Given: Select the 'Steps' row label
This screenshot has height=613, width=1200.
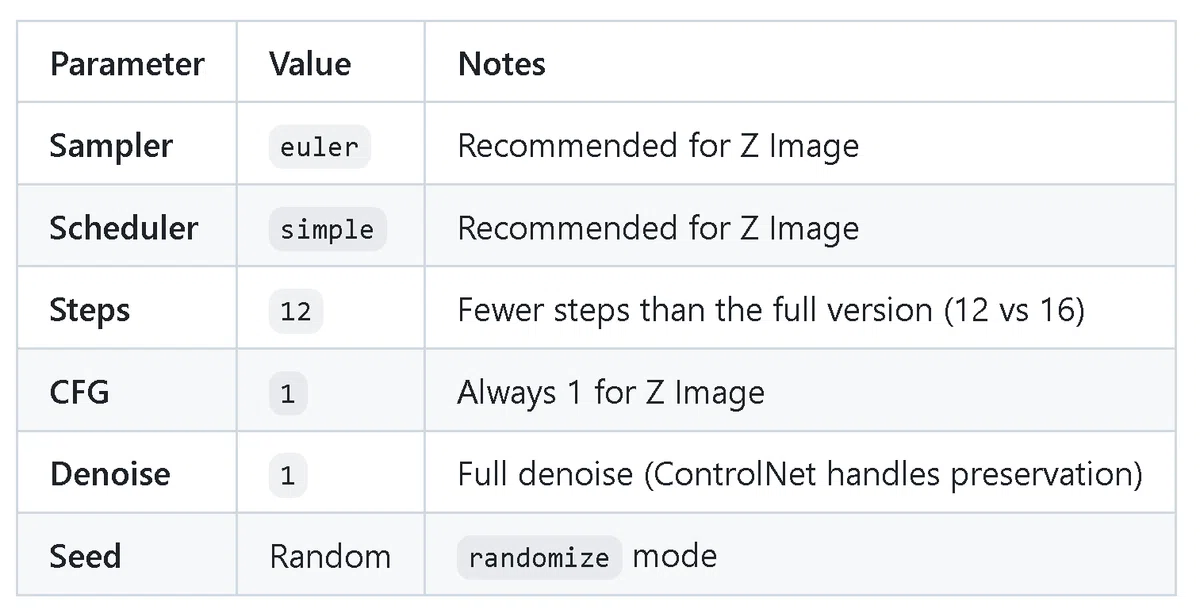Looking at the screenshot, I should (90, 310).
